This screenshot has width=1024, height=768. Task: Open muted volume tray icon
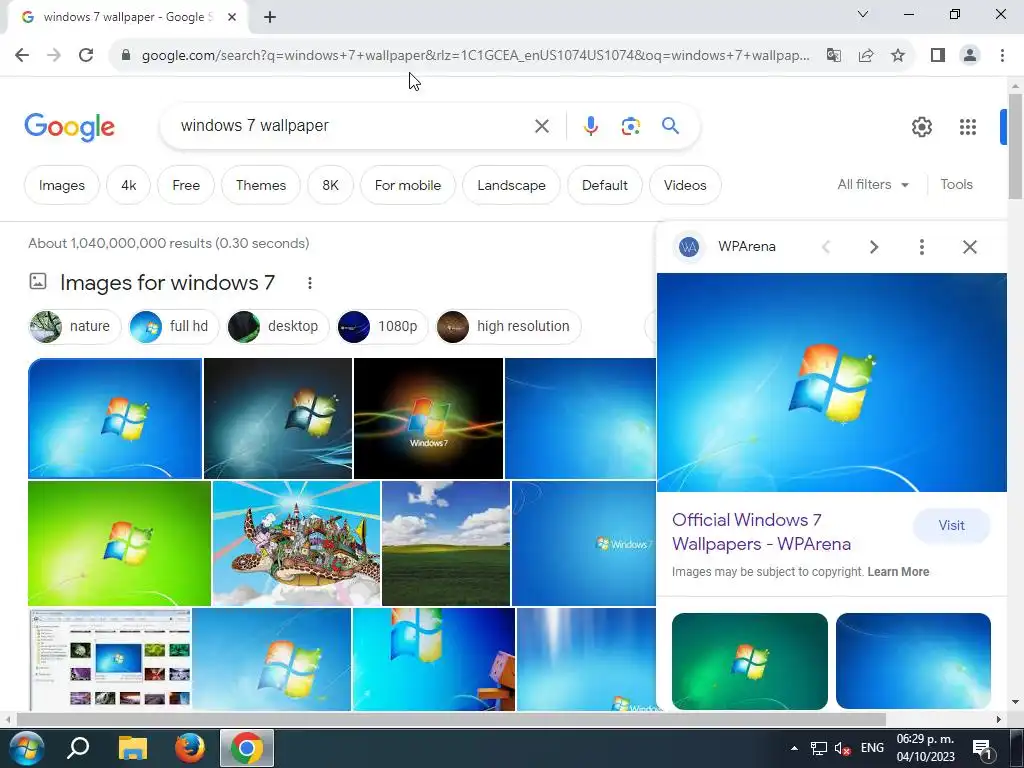click(842, 748)
